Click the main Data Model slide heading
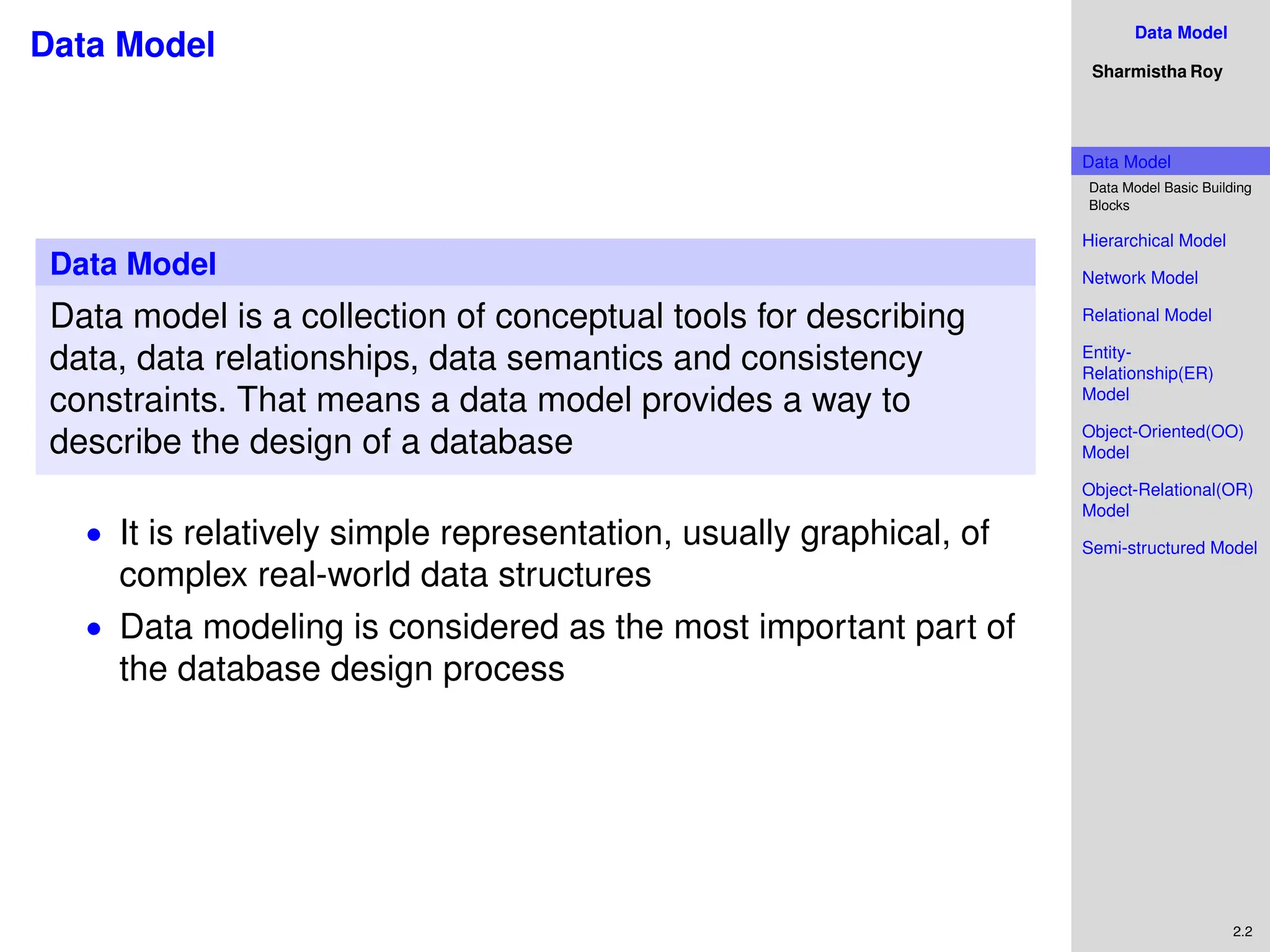This screenshot has width=1270, height=952. tap(123, 45)
